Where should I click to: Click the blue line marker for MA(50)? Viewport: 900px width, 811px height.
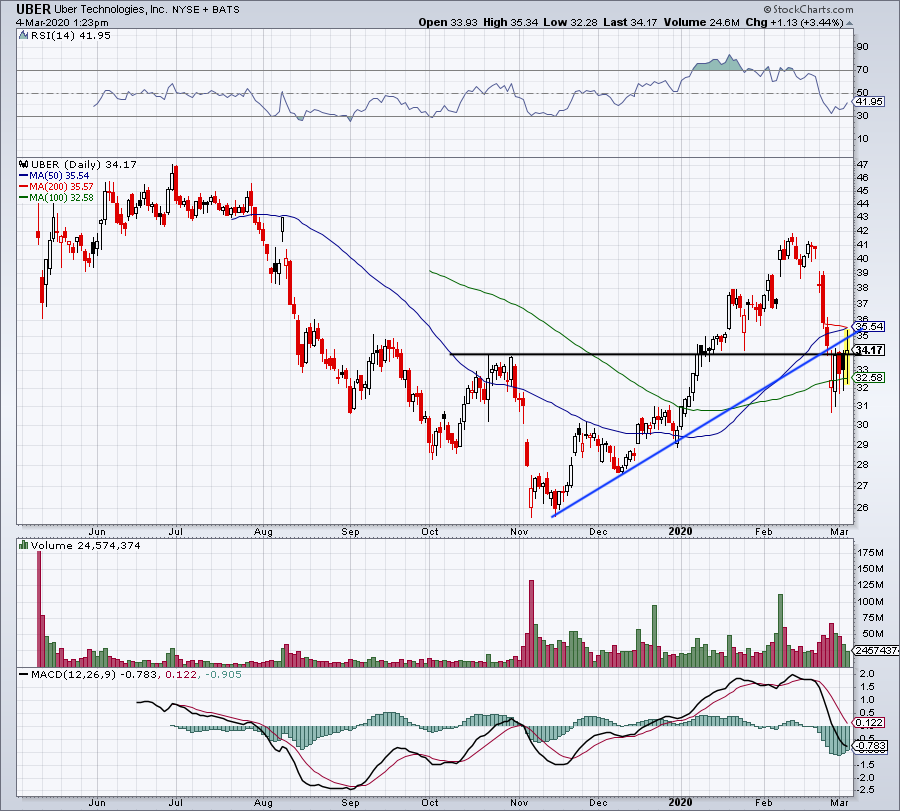(24, 176)
